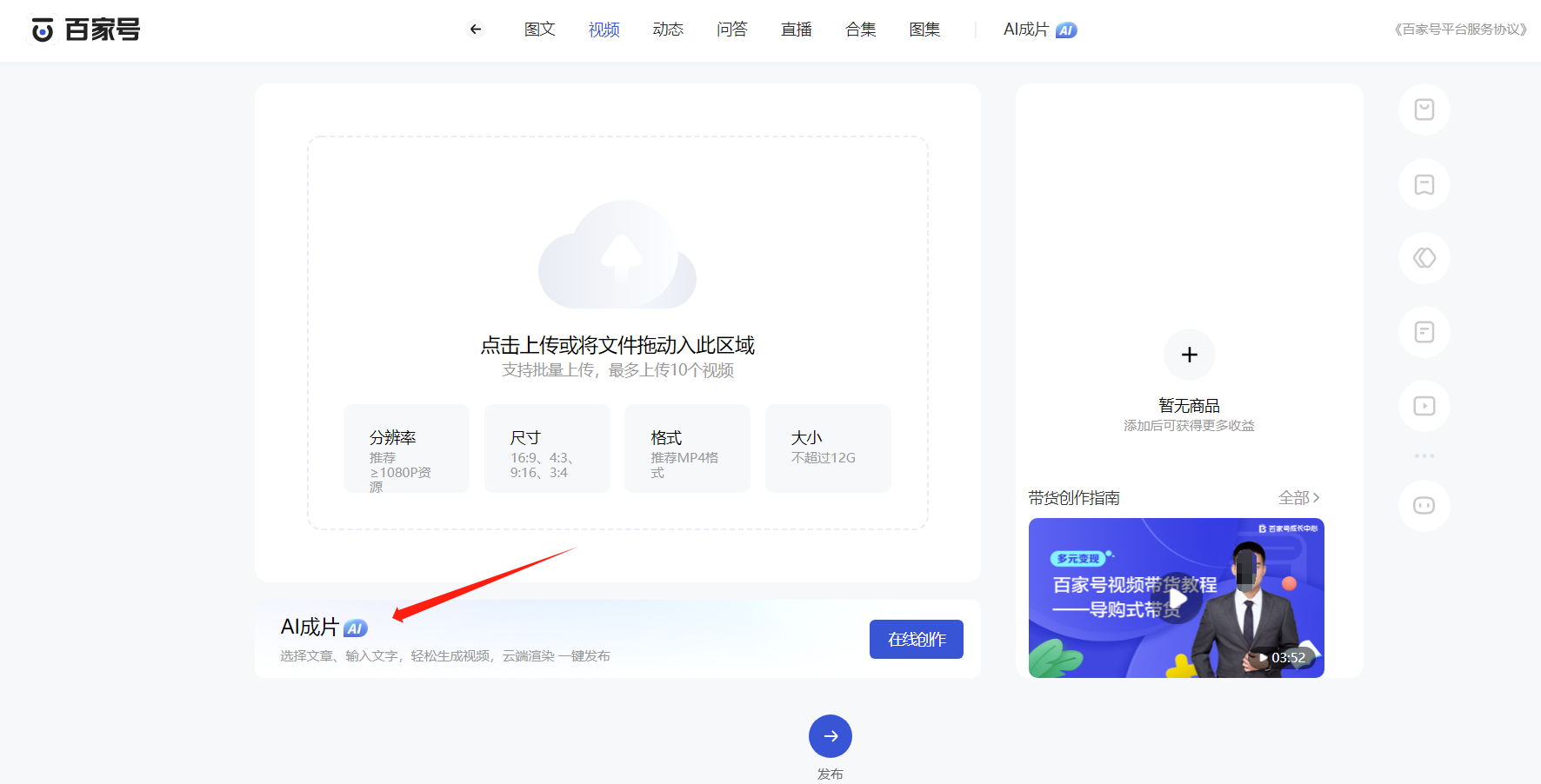Open the 合集 tab
1541x784 pixels.
point(861,30)
